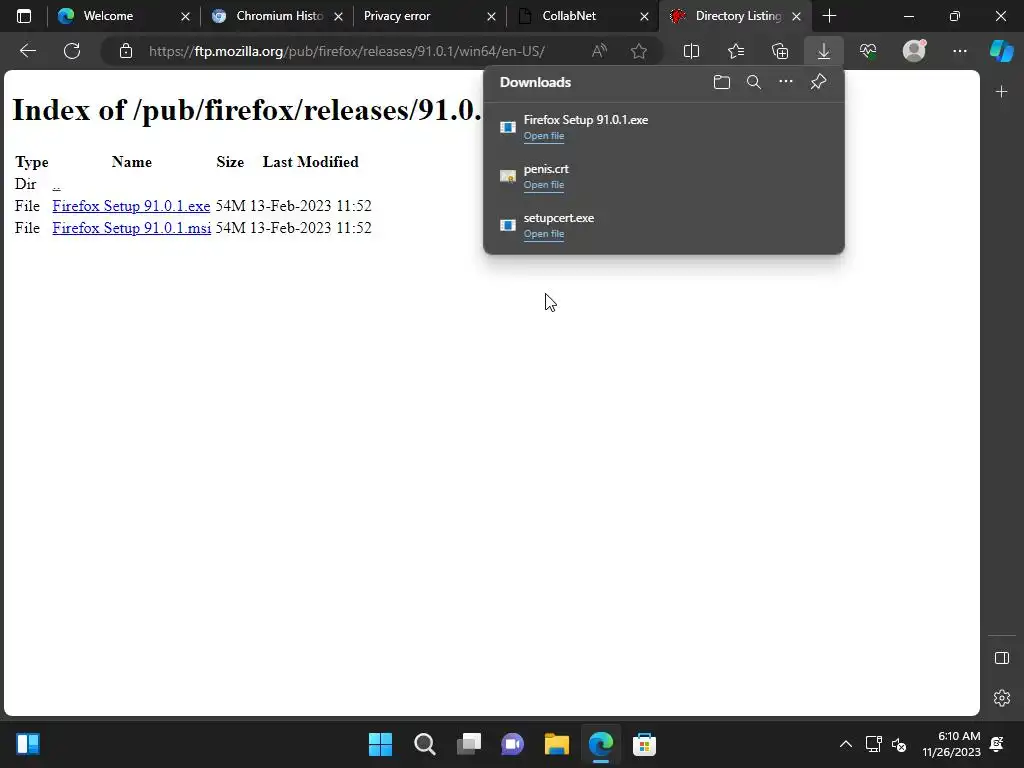Turn on Read aloud

599,51
